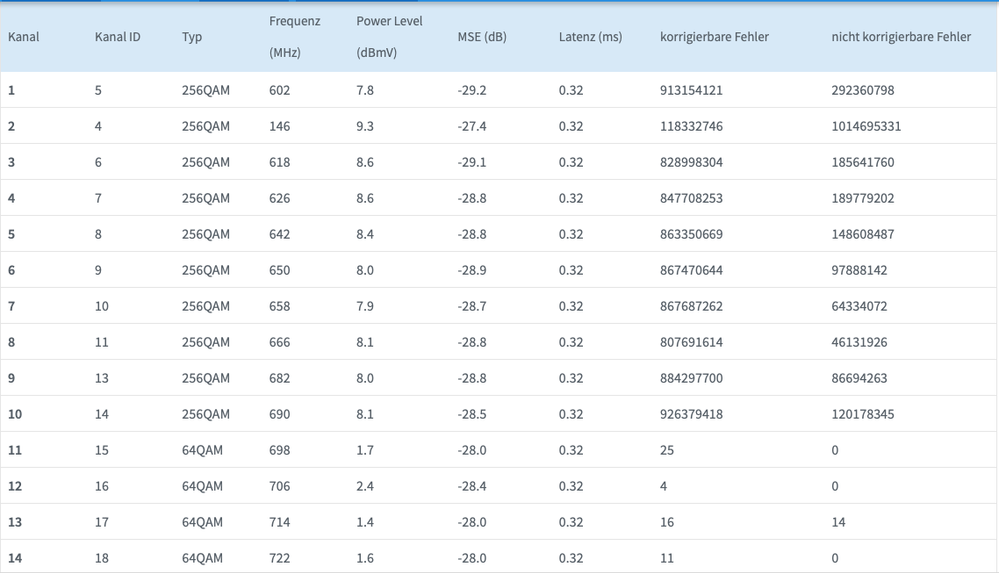This screenshot has height=573, width=999.
Task: Click the Typ column header
Action: click(x=192, y=37)
